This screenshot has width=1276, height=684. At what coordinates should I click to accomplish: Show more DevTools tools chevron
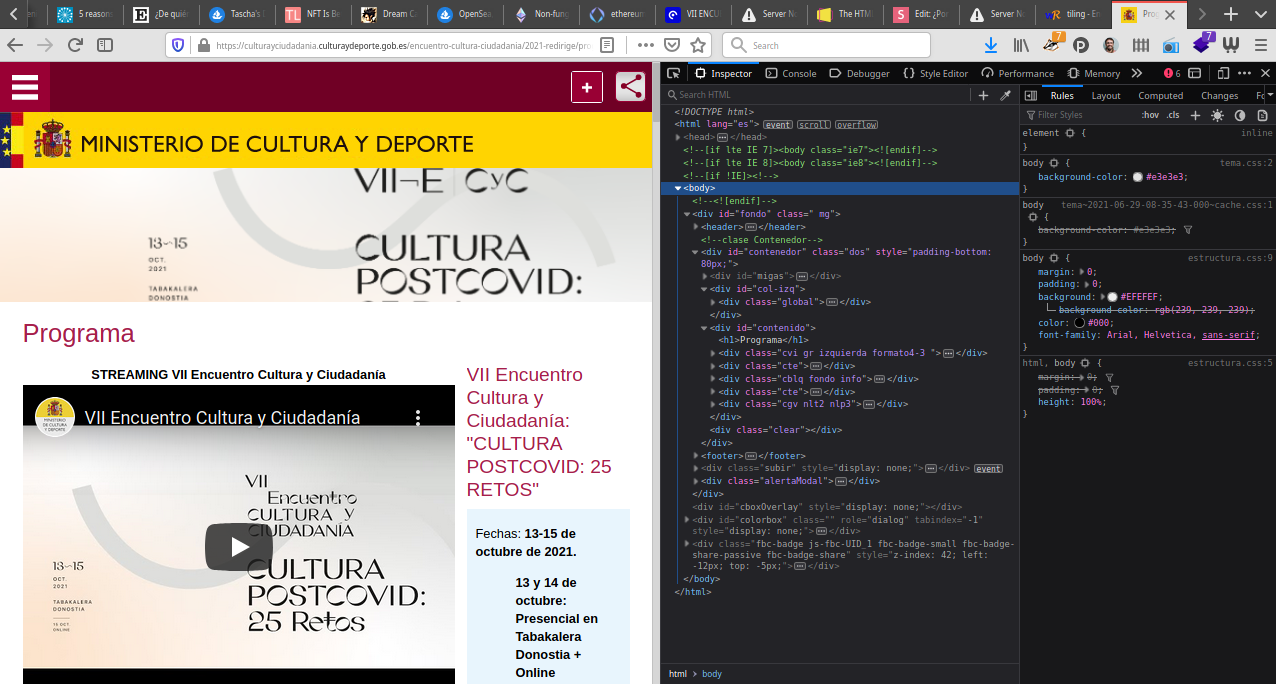1137,73
